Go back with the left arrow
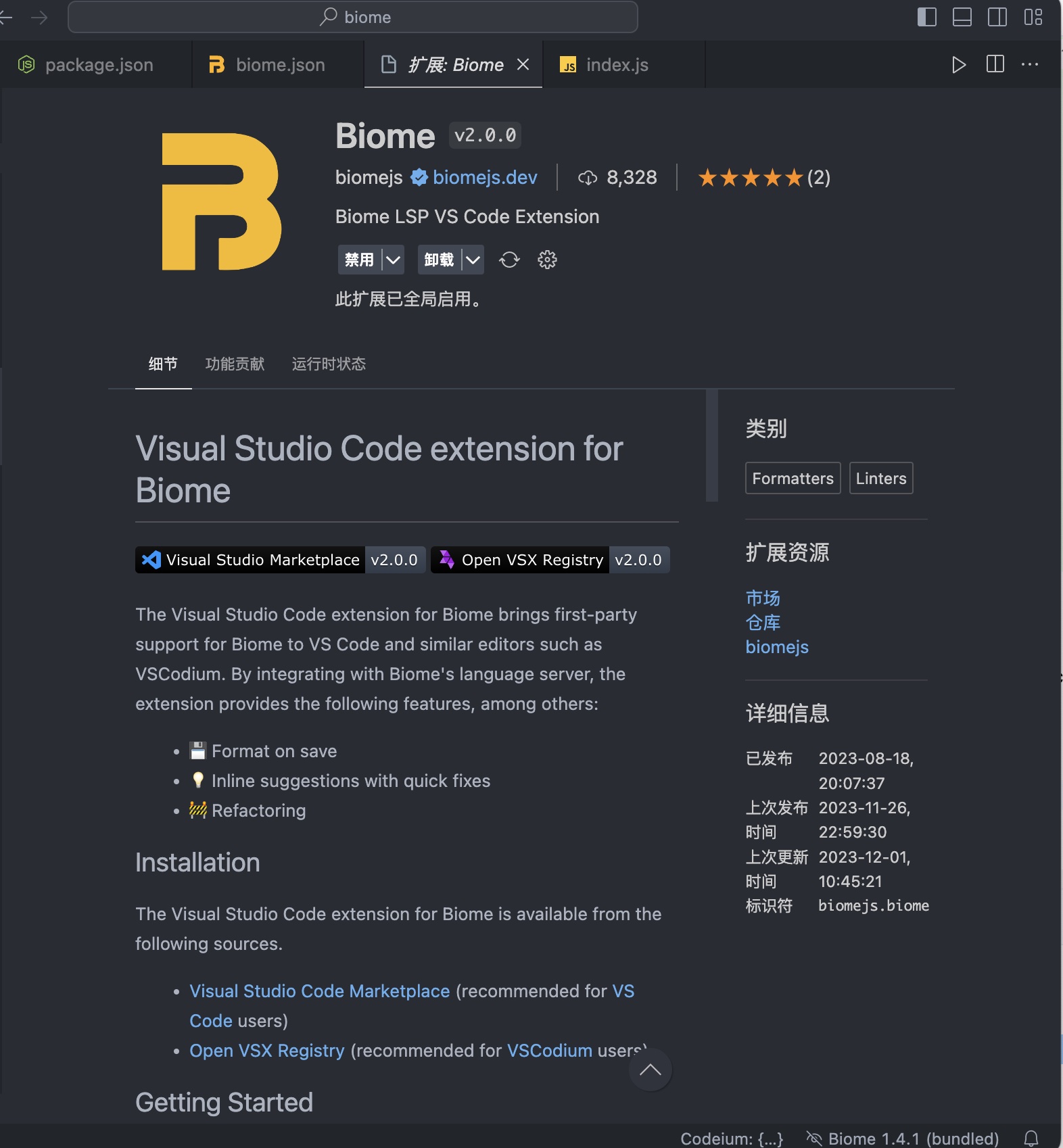Viewport: 1063px width, 1148px height. (x=5, y=17)
